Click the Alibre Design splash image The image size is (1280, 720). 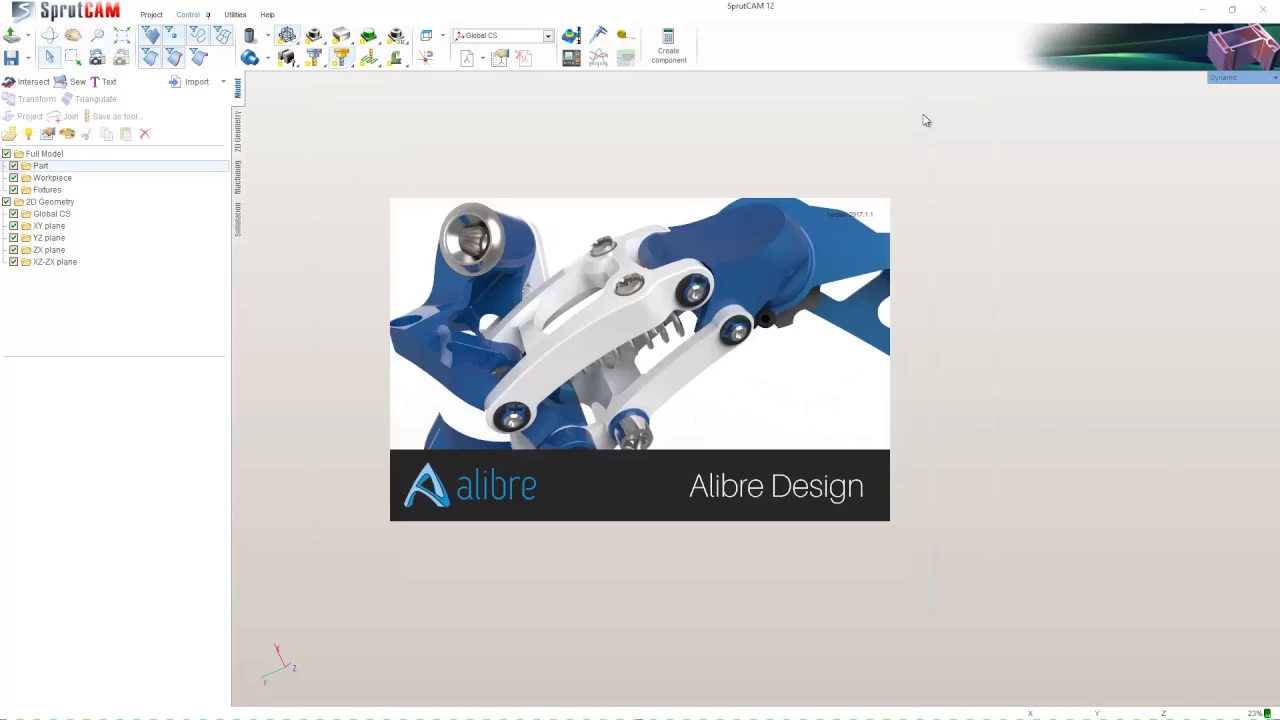click(640, 359)
